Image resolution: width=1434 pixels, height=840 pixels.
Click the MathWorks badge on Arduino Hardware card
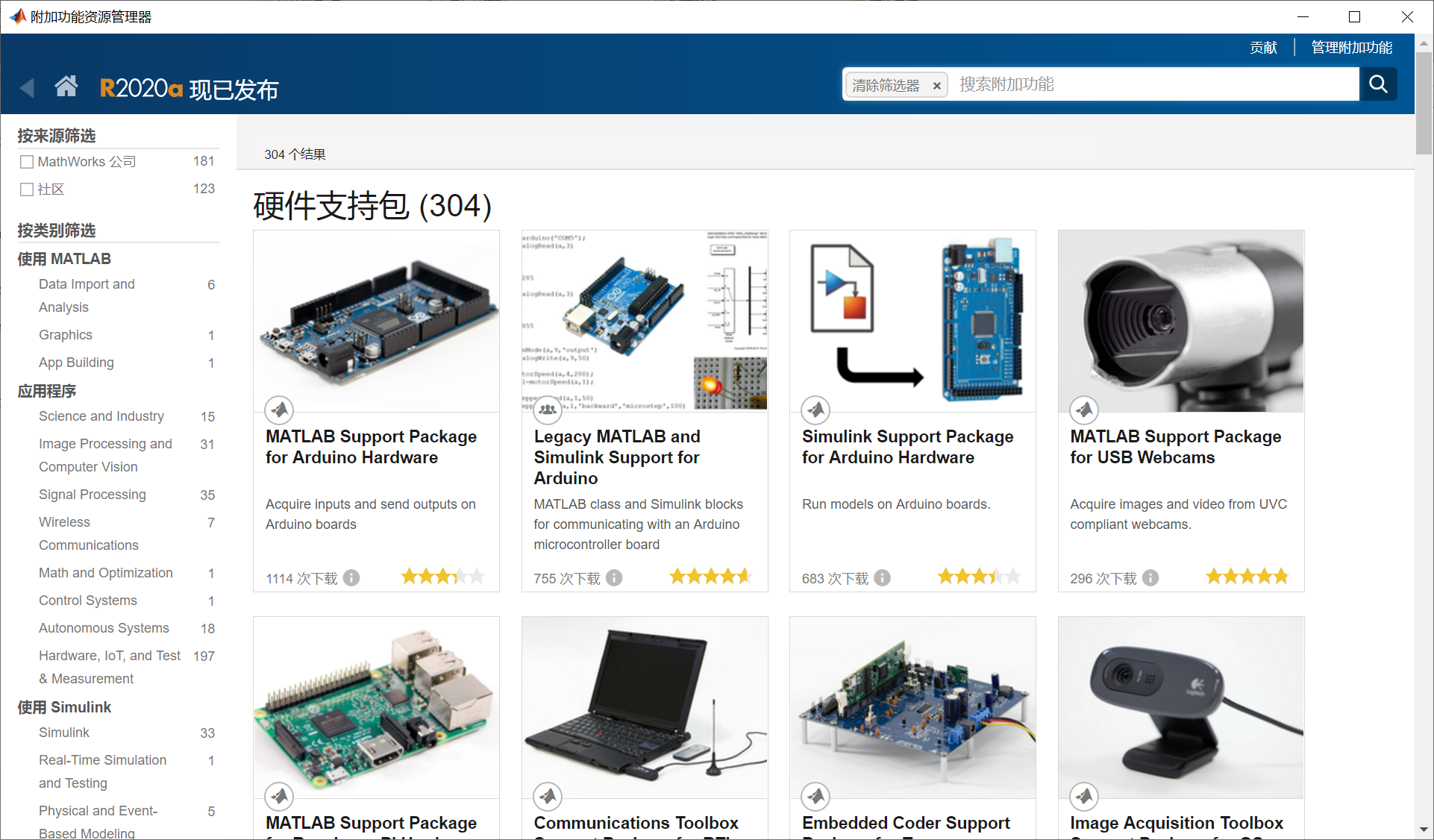coord(279,410)
